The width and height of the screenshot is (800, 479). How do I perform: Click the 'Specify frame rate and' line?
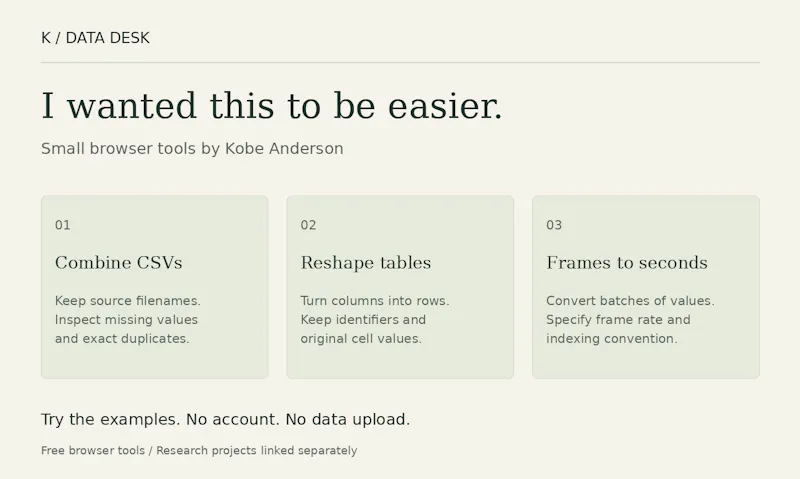tap(618, 320)
